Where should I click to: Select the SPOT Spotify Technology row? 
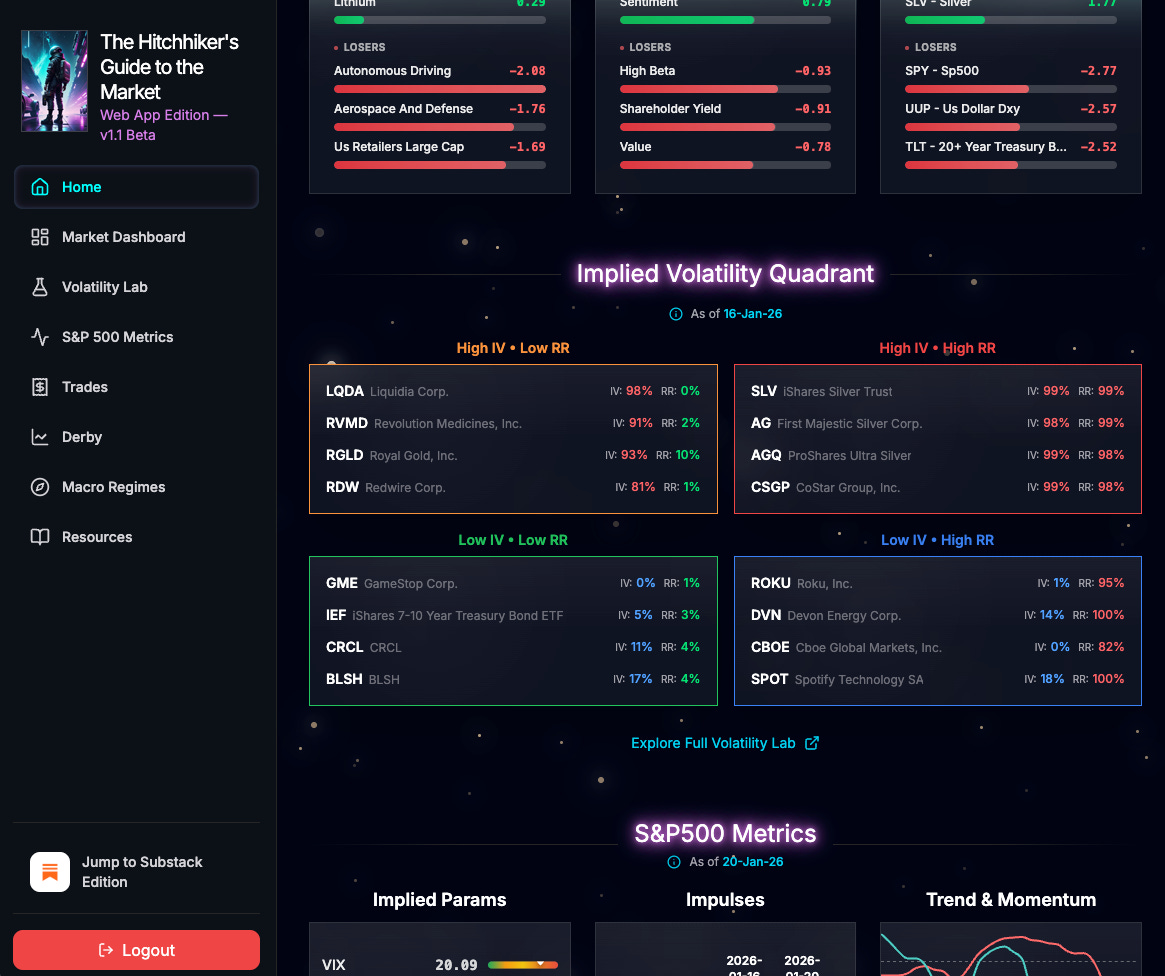pos(938,679)
